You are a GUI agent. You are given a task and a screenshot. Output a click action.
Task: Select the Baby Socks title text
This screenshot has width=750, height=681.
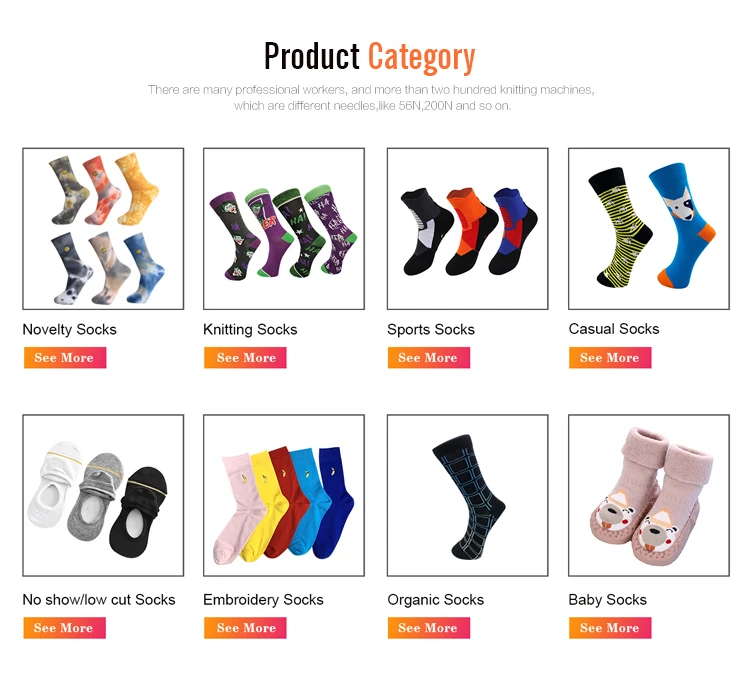pyautogui.click(x=607, y=600)
